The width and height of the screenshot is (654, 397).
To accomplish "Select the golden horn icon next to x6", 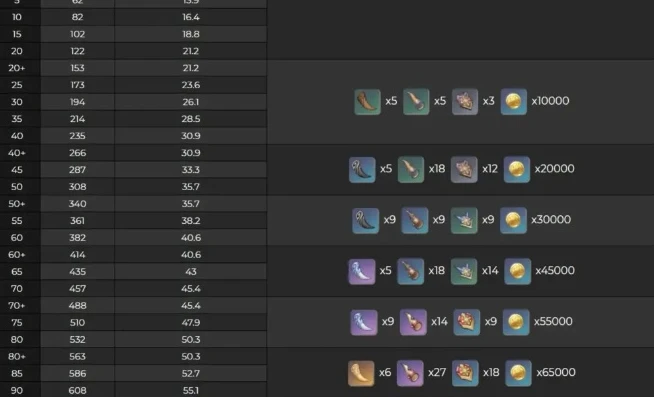I will click(361, 373).
